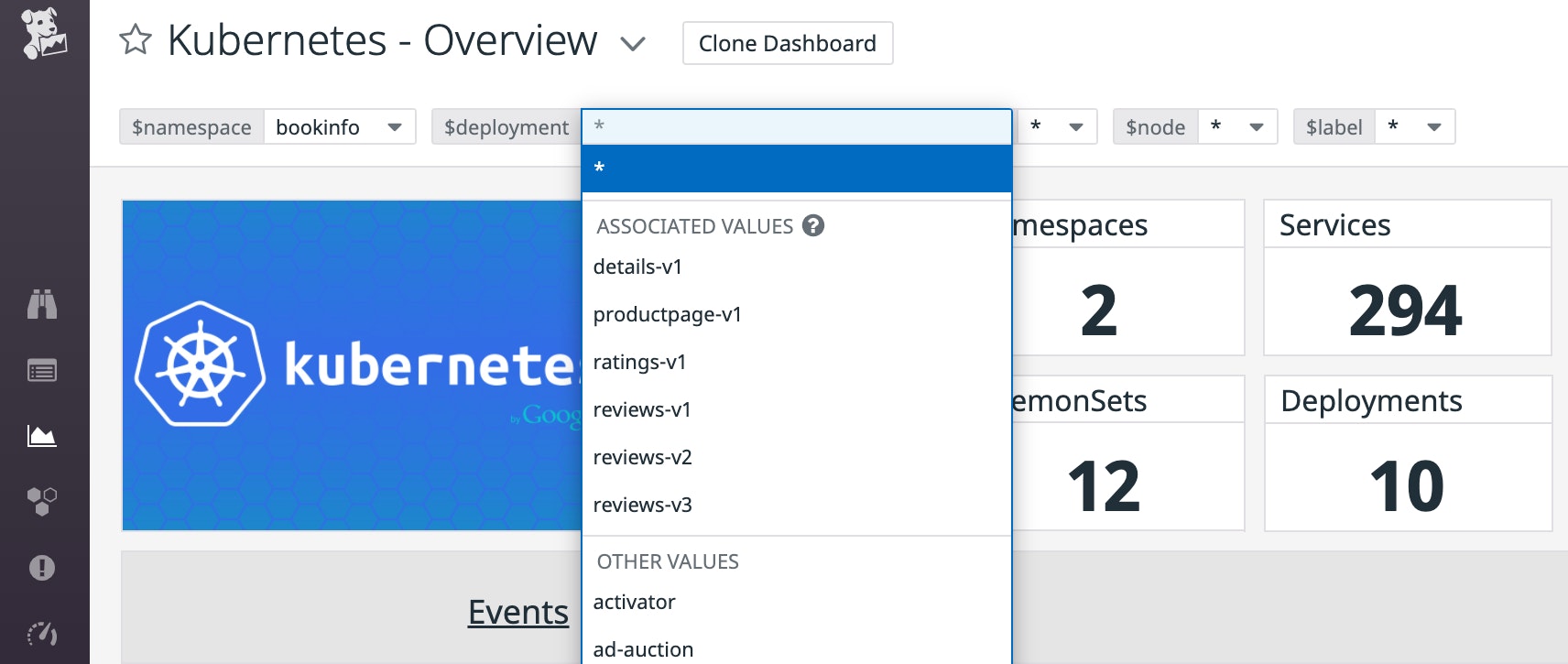
Task: Open the Infrastructure hexagons sidebar icon
Action: (x=42, y=501)
